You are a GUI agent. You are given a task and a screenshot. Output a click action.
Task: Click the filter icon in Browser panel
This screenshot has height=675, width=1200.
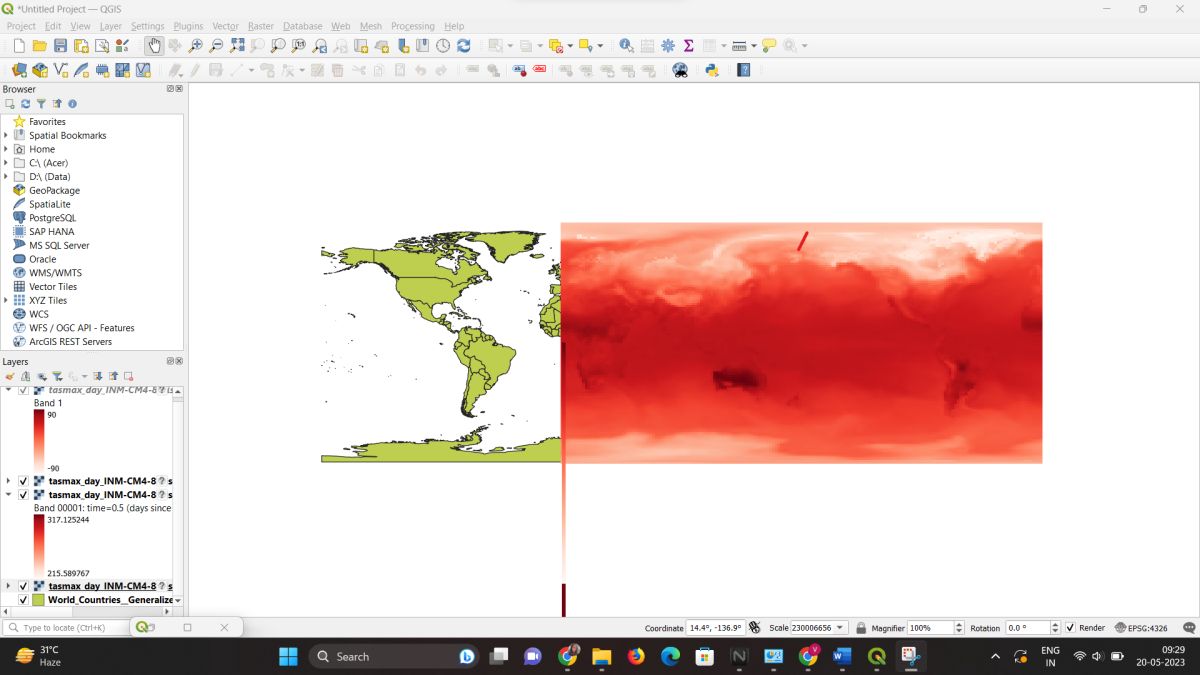[x=41, y=104]
